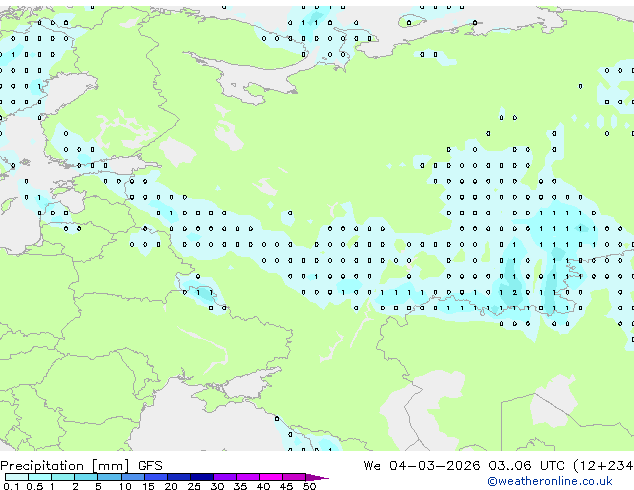Pick the legend swatch between 10 and 15 mm
The width and height of the screenshot is (634, 490).
tap(133, 477)
